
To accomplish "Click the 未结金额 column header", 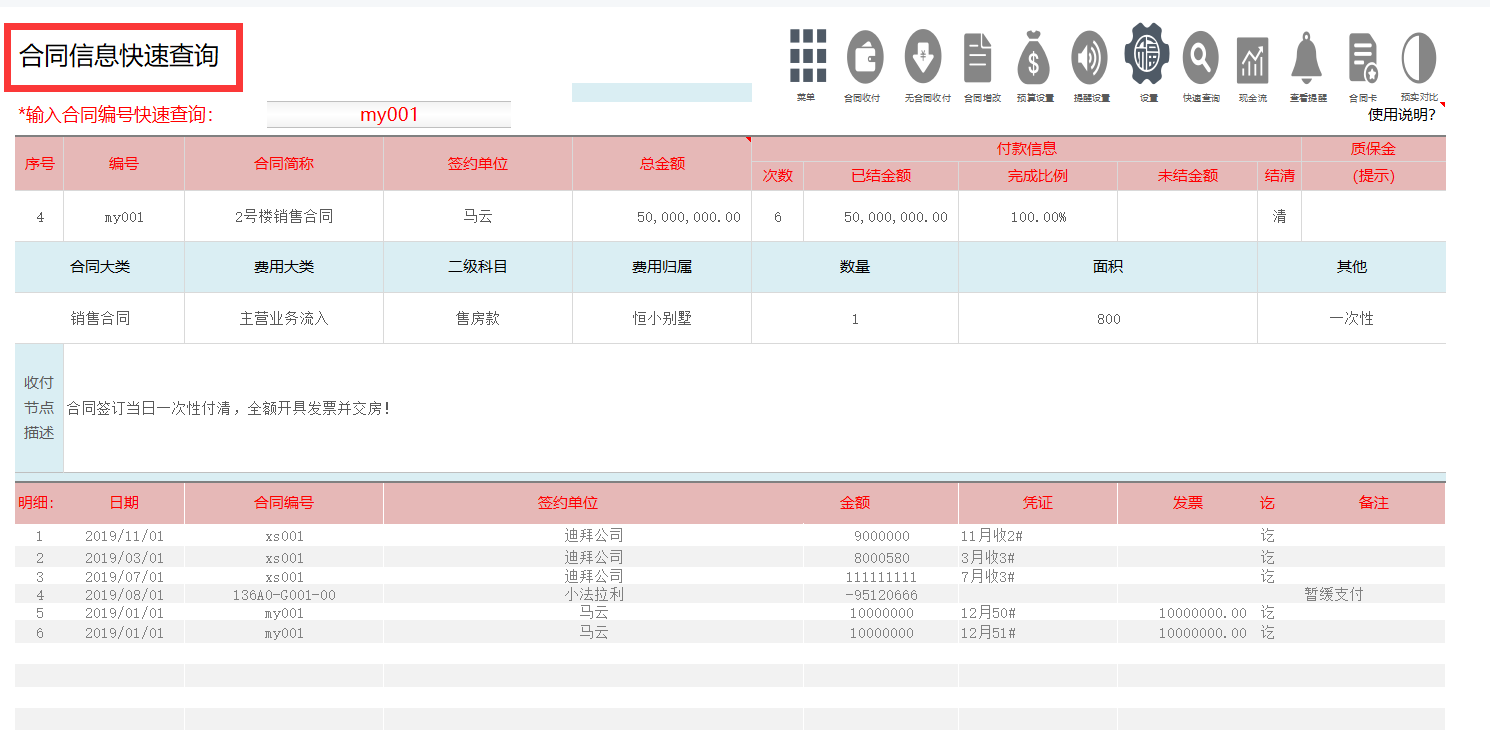I will (1188, 176).
